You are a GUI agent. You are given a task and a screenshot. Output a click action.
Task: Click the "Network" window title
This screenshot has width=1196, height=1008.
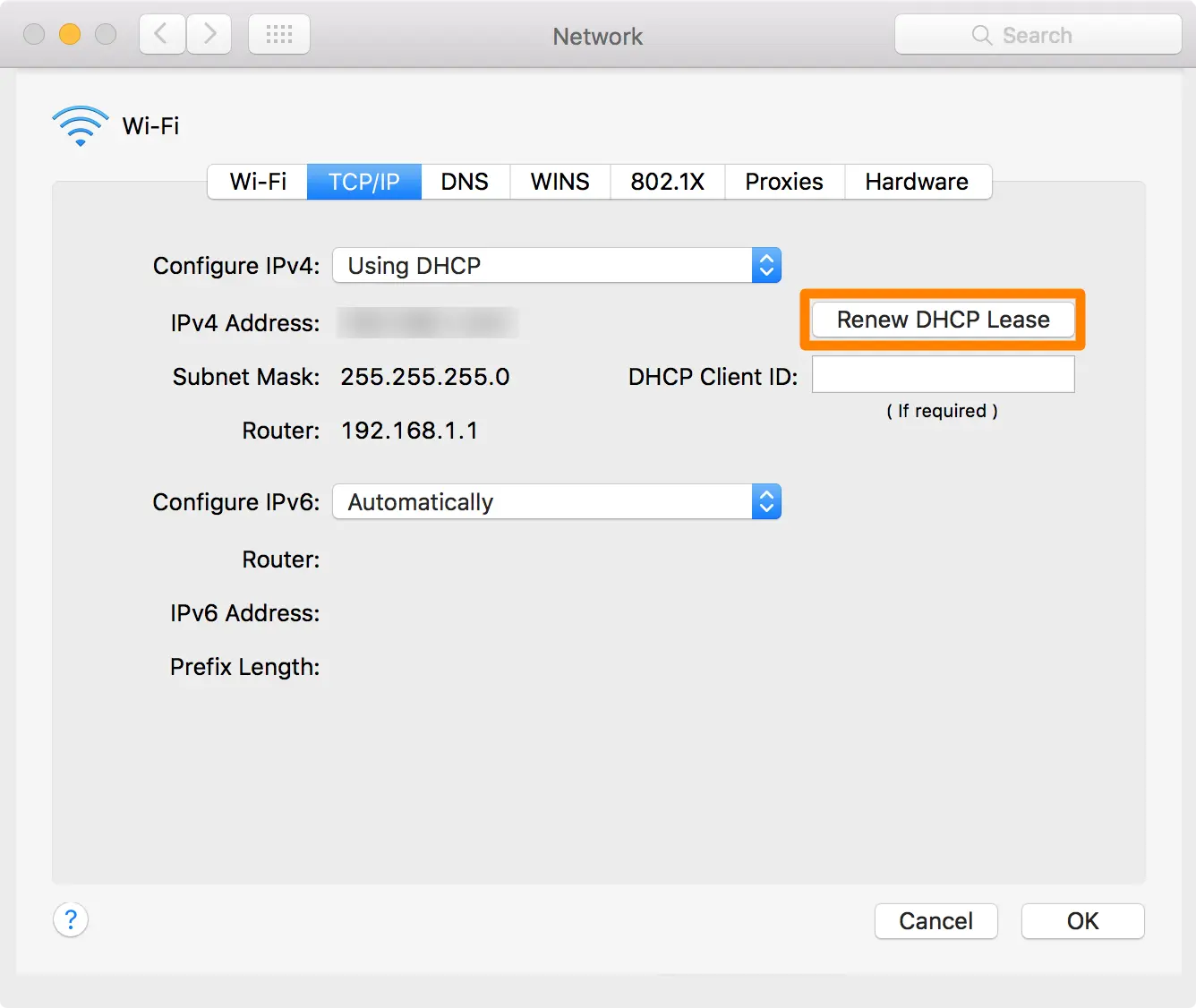click(598, 36)
